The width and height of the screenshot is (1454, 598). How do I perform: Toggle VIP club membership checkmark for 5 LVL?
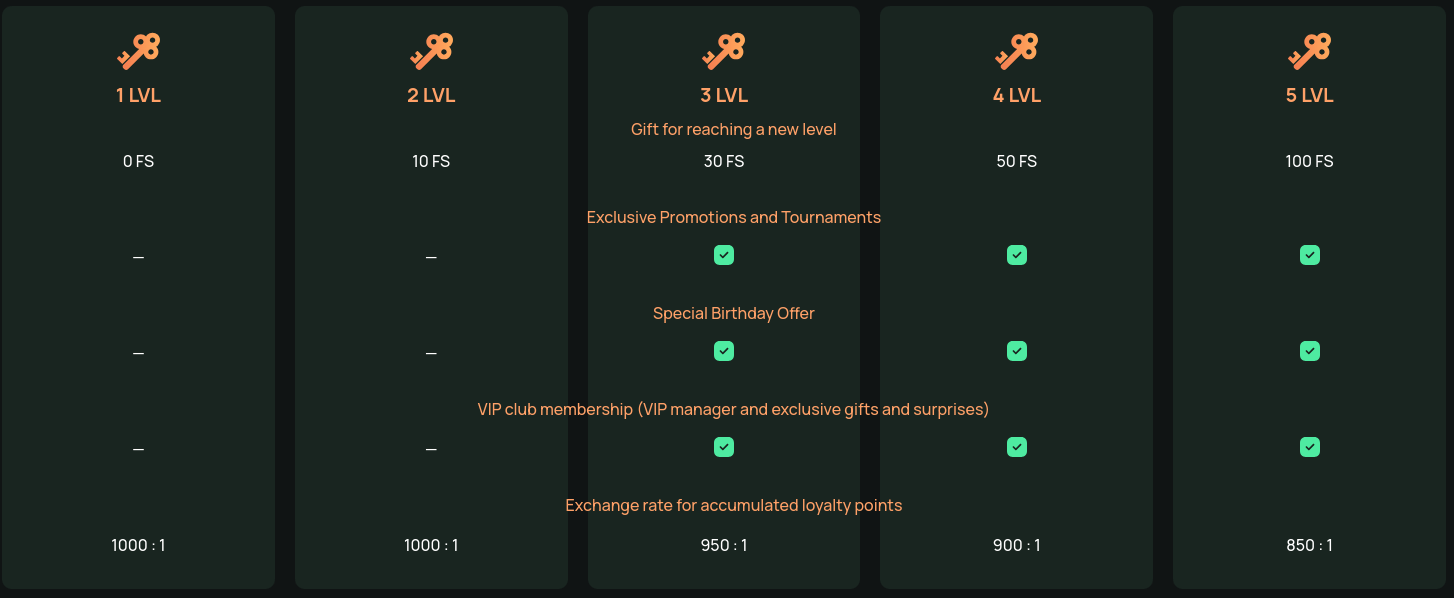tap(1310, 447)
